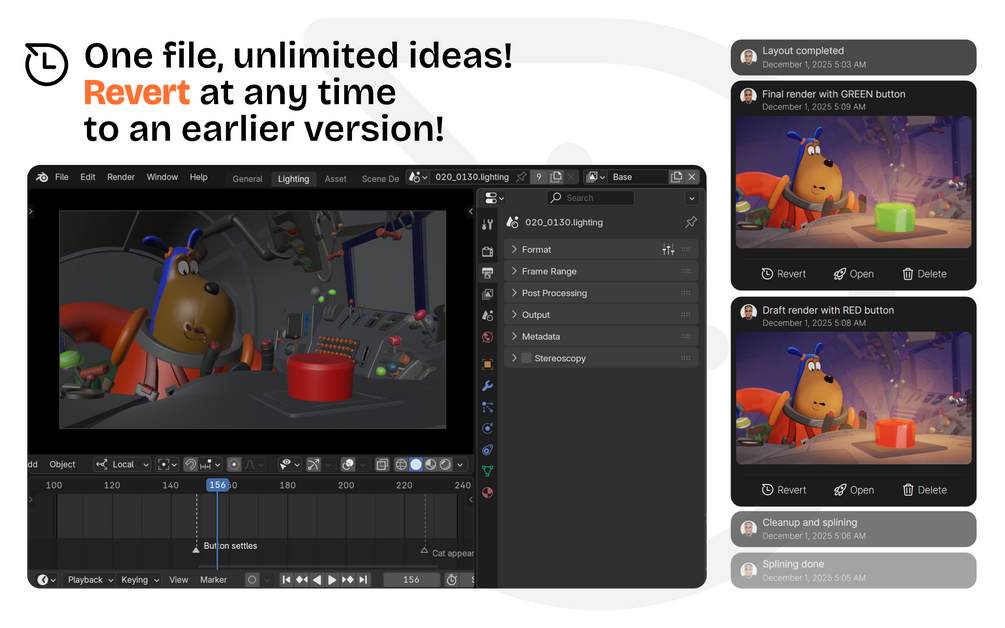The height and width of the screenshot is (628, 1005).
Task: Play animation in reverse
Action: coord(317,580)
